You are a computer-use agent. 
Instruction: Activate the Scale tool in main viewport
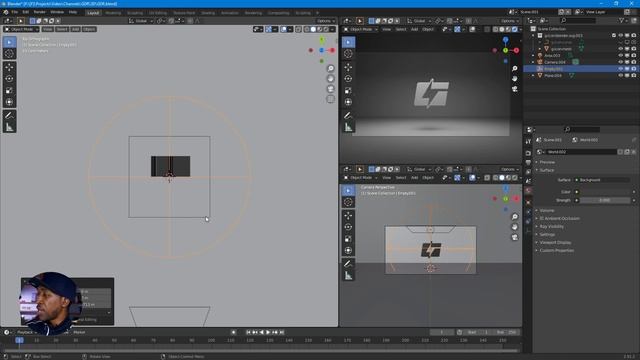(x=9, y=91)
